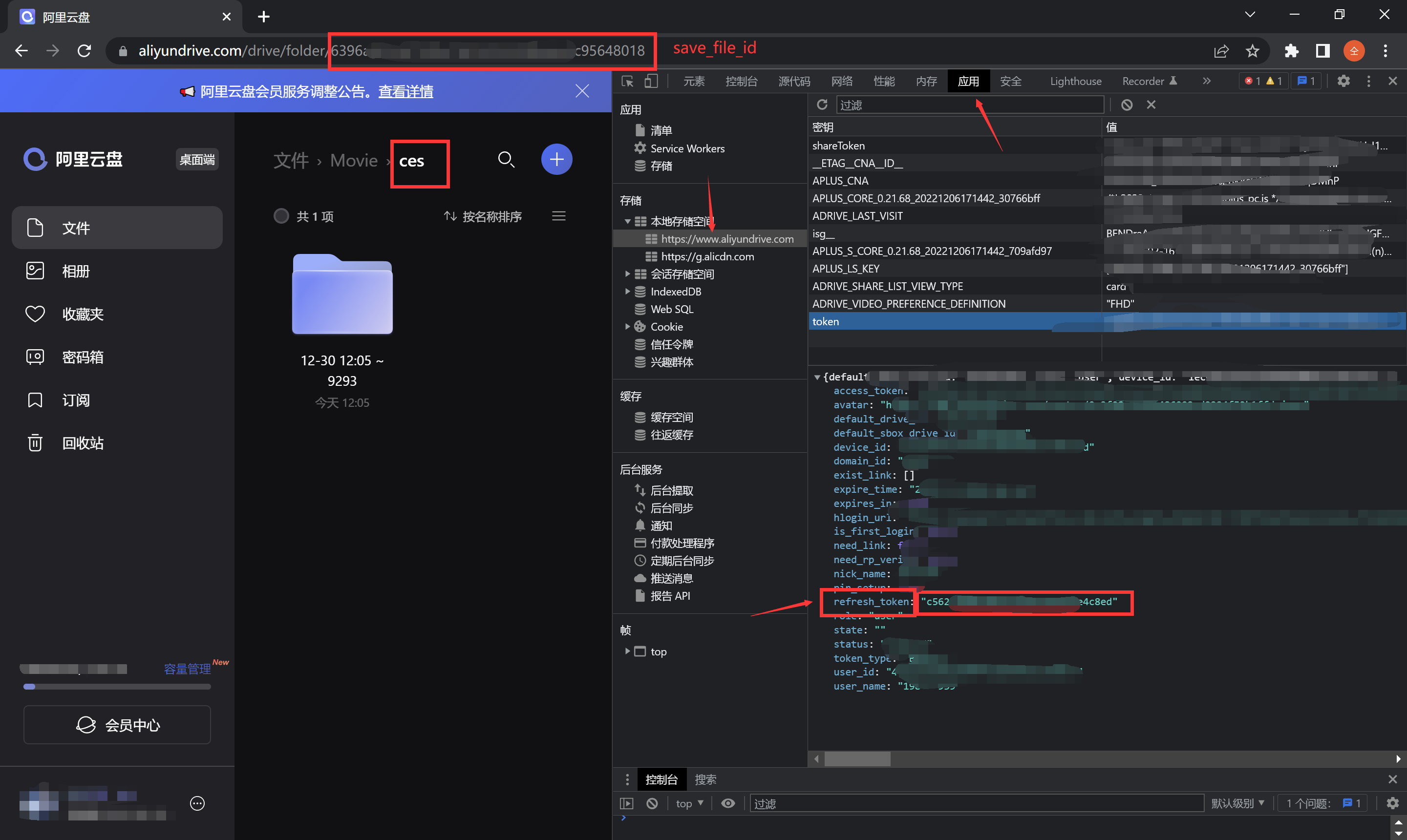The image size is (1407, 840).
Task: Open the 查看详情 announcement link
Action: pyautogui.click(x=405, y=91)
